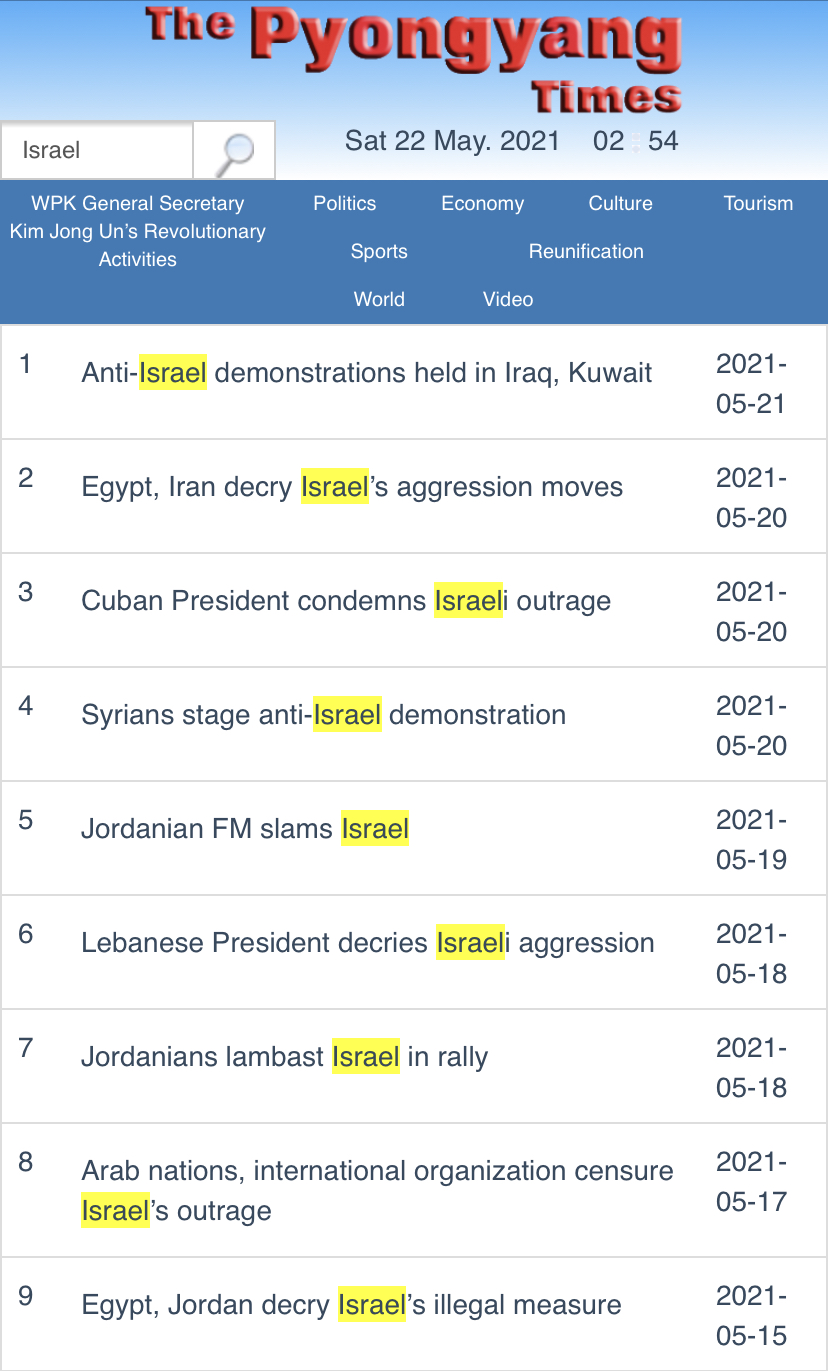Screen dimensions: 828x1371
Task: Open Jordanians lambast Israel in rally
Action: point(285,1057)
